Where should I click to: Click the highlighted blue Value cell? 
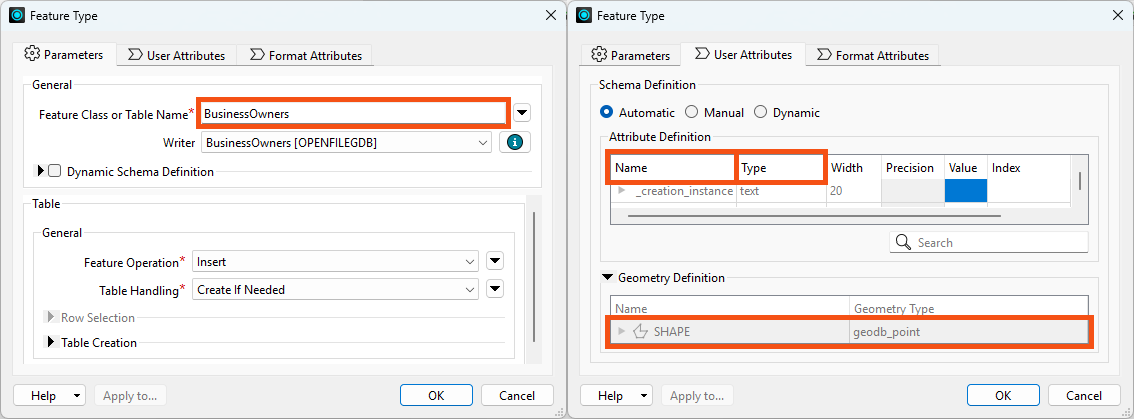point(965,191)
